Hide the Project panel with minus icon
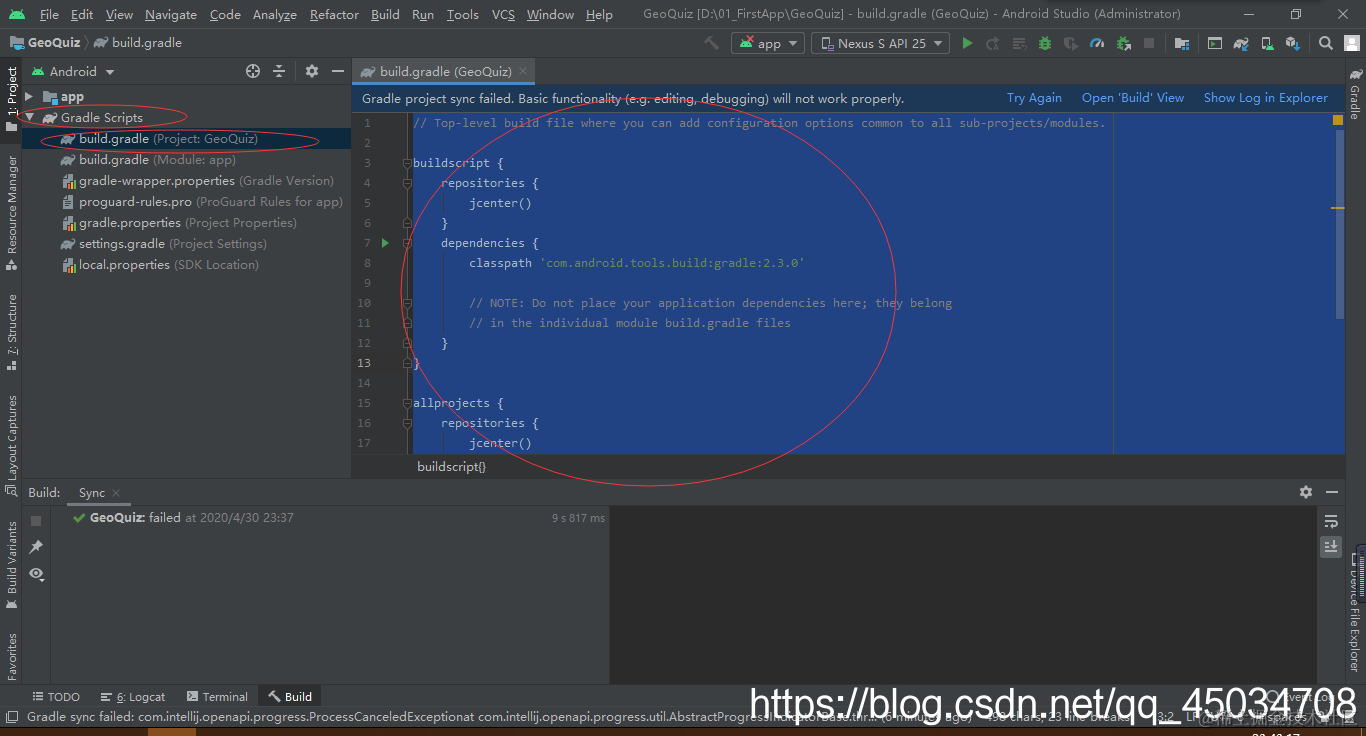The width and height of the screenshot is (1366, 736). click(x=338, y=71)
